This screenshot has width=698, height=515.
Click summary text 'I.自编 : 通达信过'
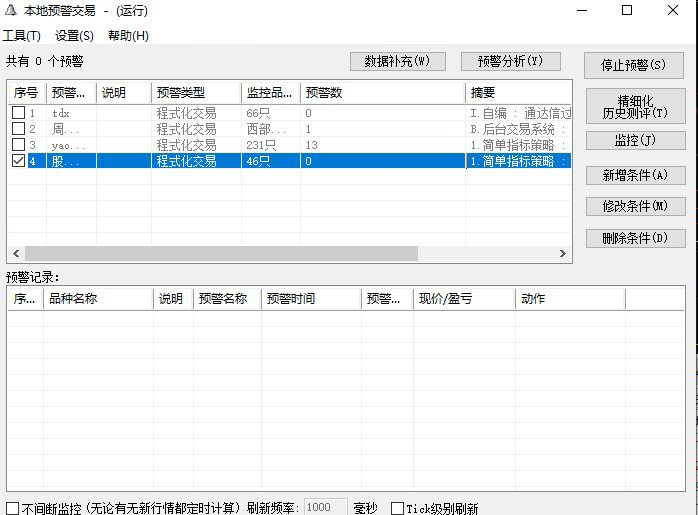pyautogui.click(x=520, y=113)
